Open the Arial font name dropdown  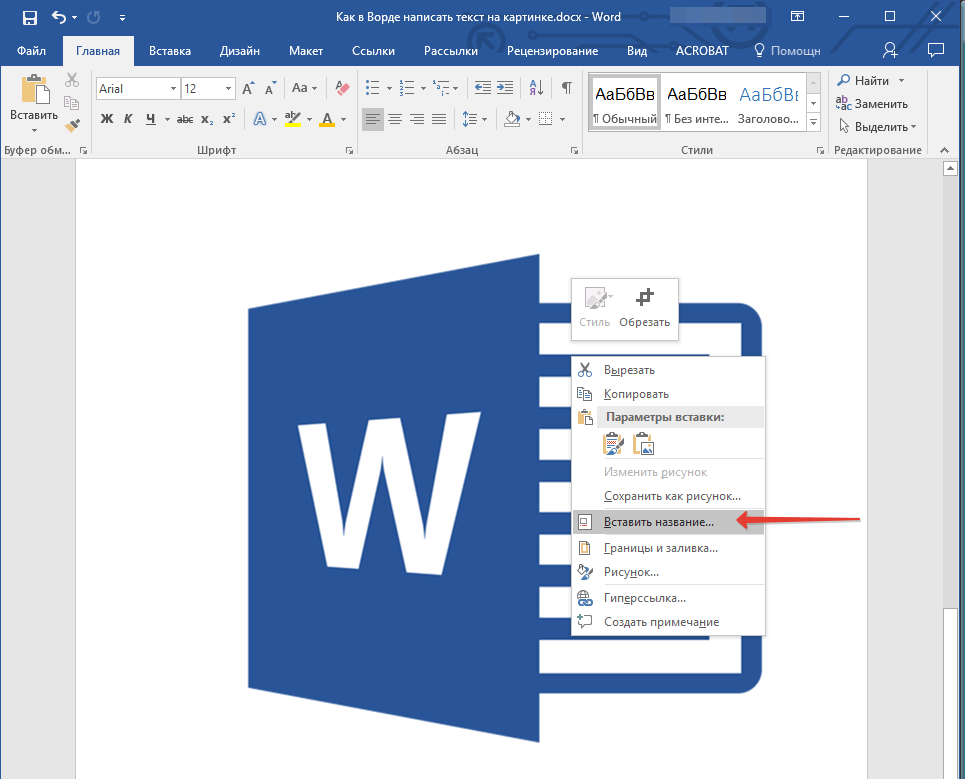tap(173, 89)
